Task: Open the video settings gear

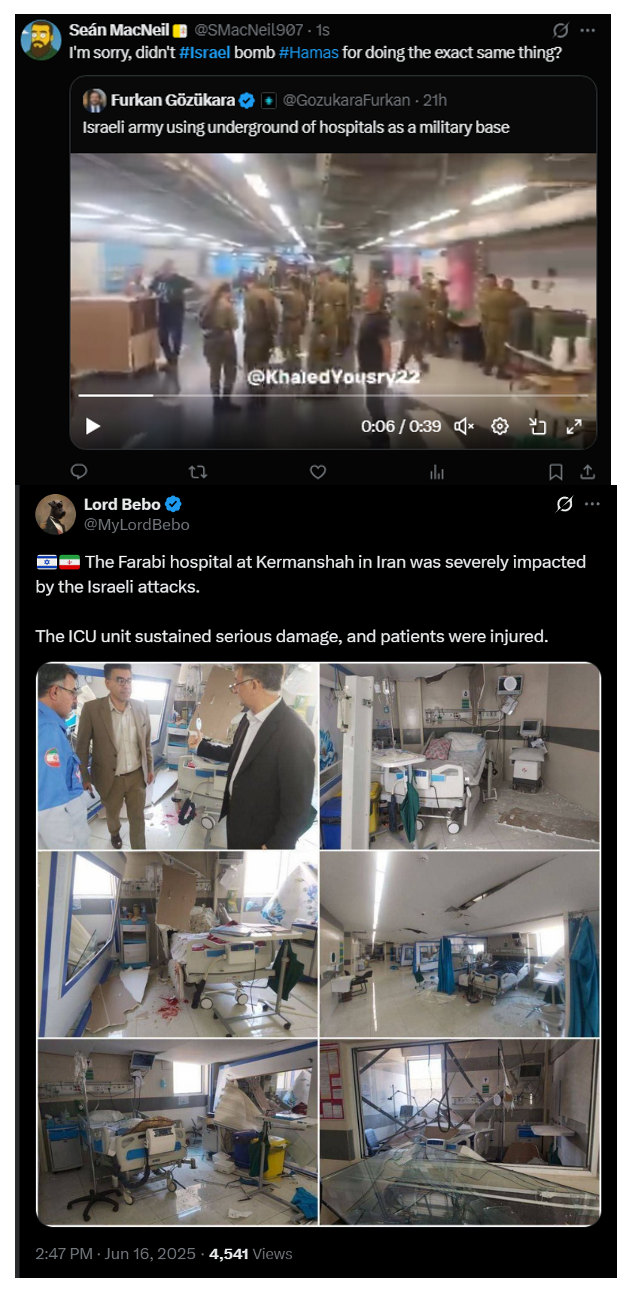Action: pos(500,426)
